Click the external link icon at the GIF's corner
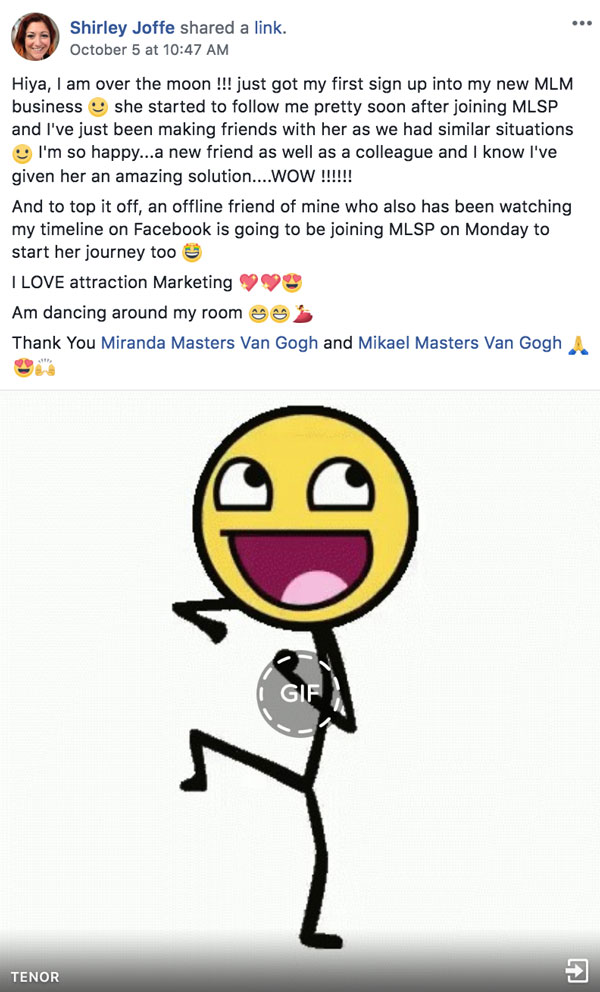600x992 pixels. [x=577, y=970]
